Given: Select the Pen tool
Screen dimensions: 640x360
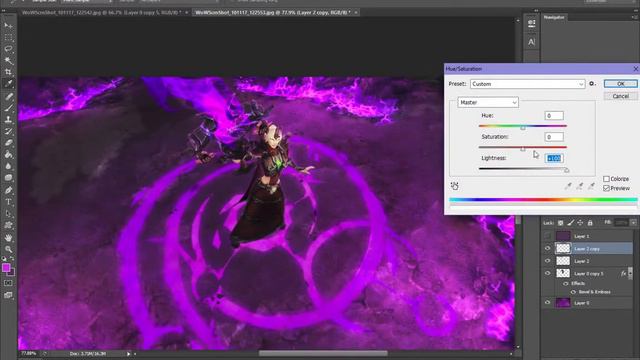Looking at the screenshot, I should [x=8, y=190].
